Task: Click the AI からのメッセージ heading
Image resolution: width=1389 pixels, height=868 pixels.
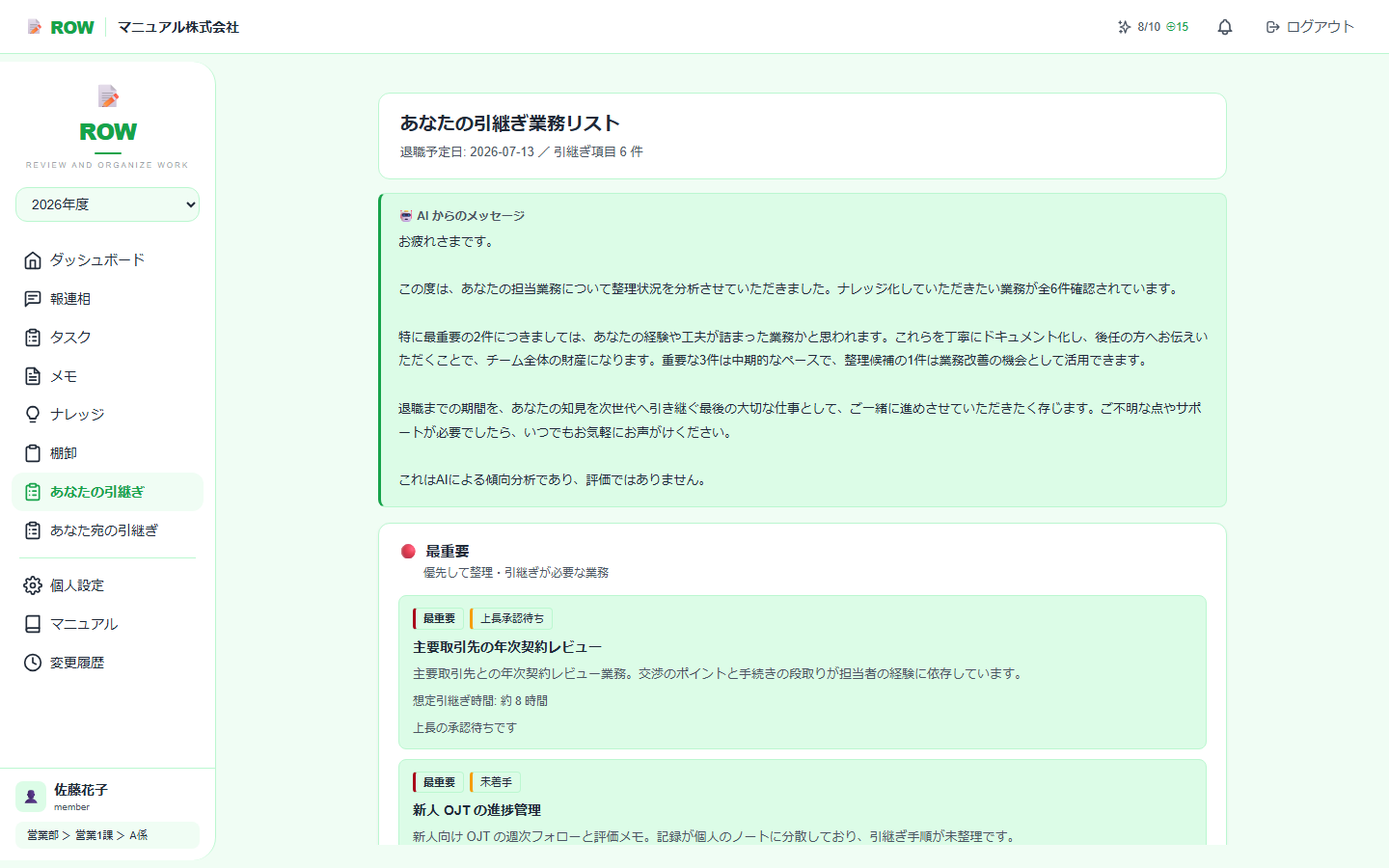Action: [471, 216]
